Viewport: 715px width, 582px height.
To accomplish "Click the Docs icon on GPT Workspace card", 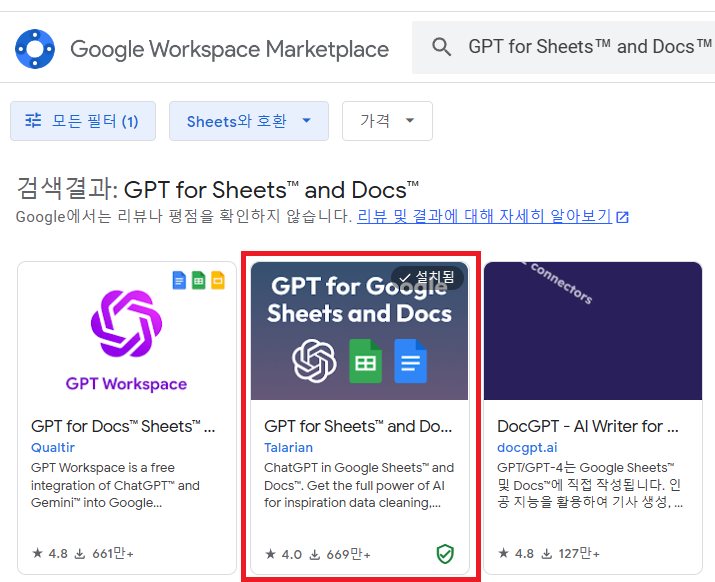I will 179,280.
